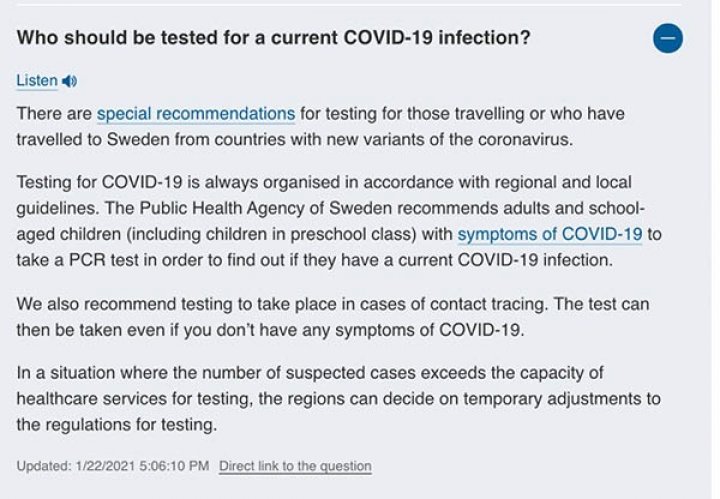
Task: Click the speaker icon beside Listen
Action: point(69,81)
